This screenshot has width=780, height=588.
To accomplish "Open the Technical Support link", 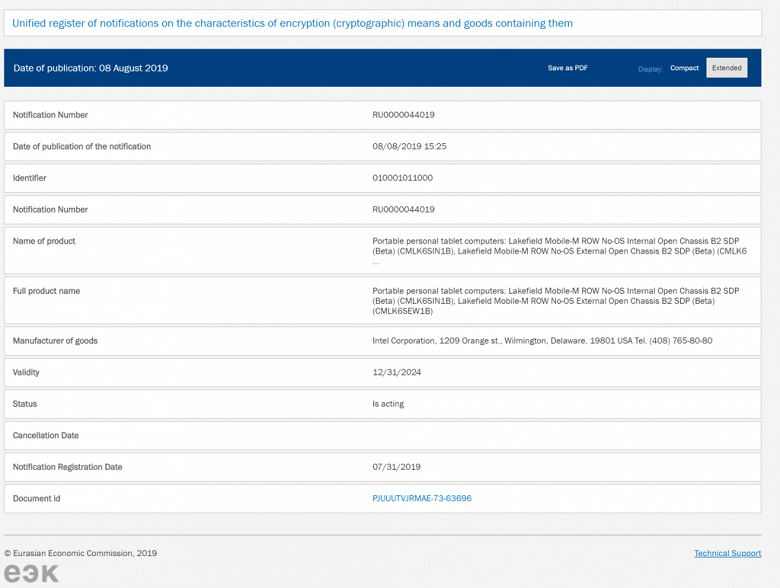I will coord(728,553).
